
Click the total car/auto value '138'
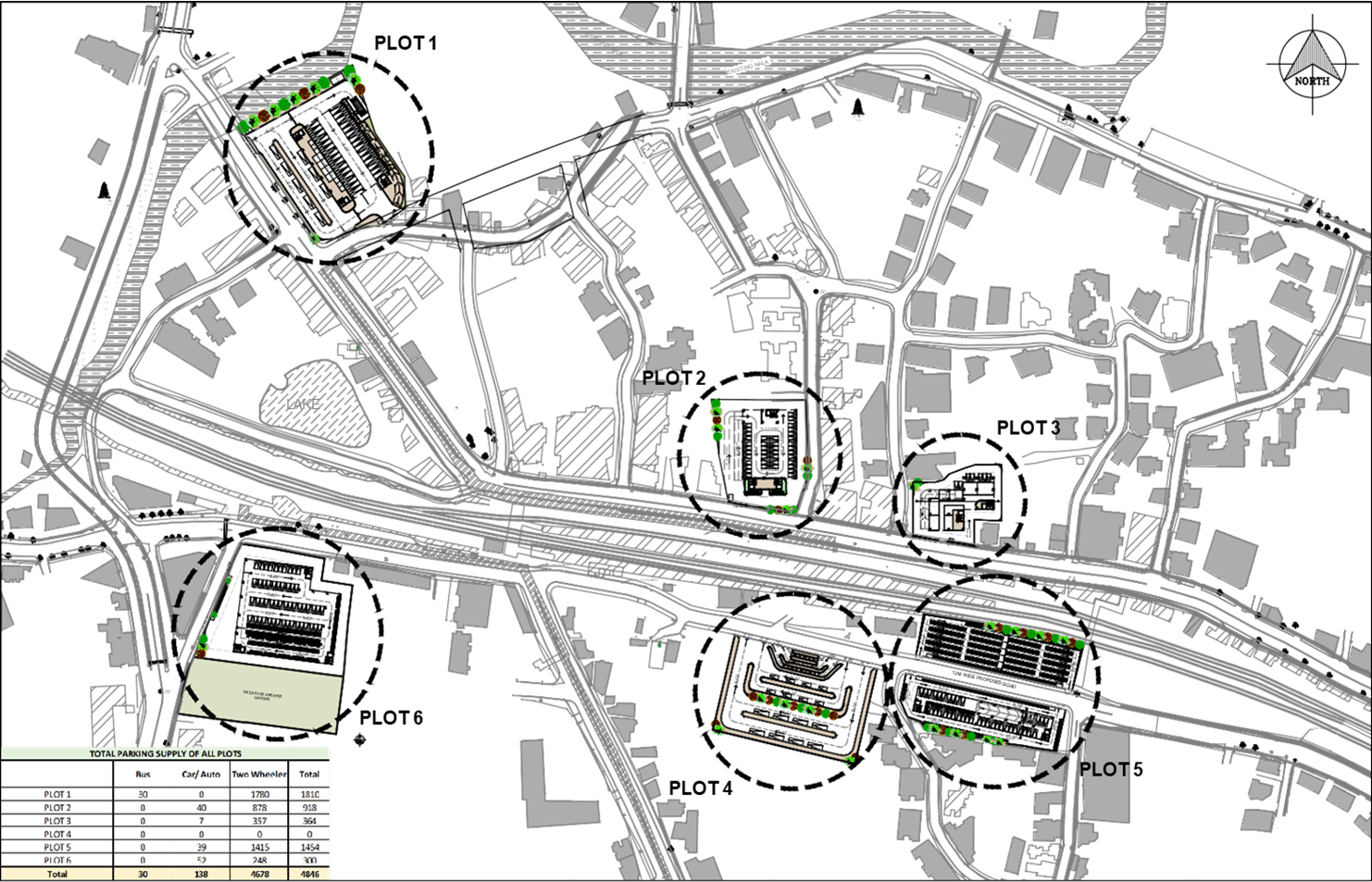[x=201, y=874]
